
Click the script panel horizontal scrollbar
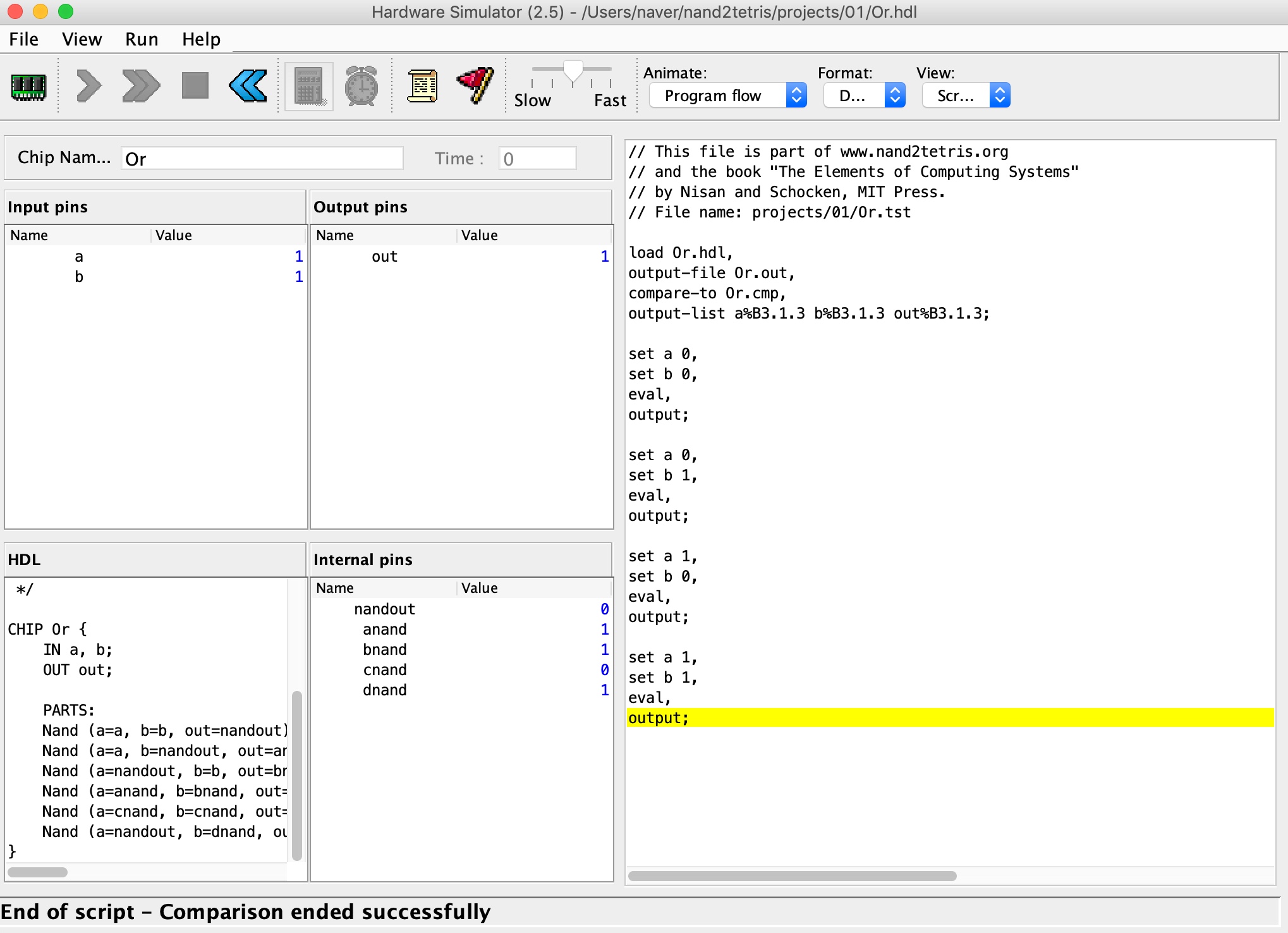point(792,875)
